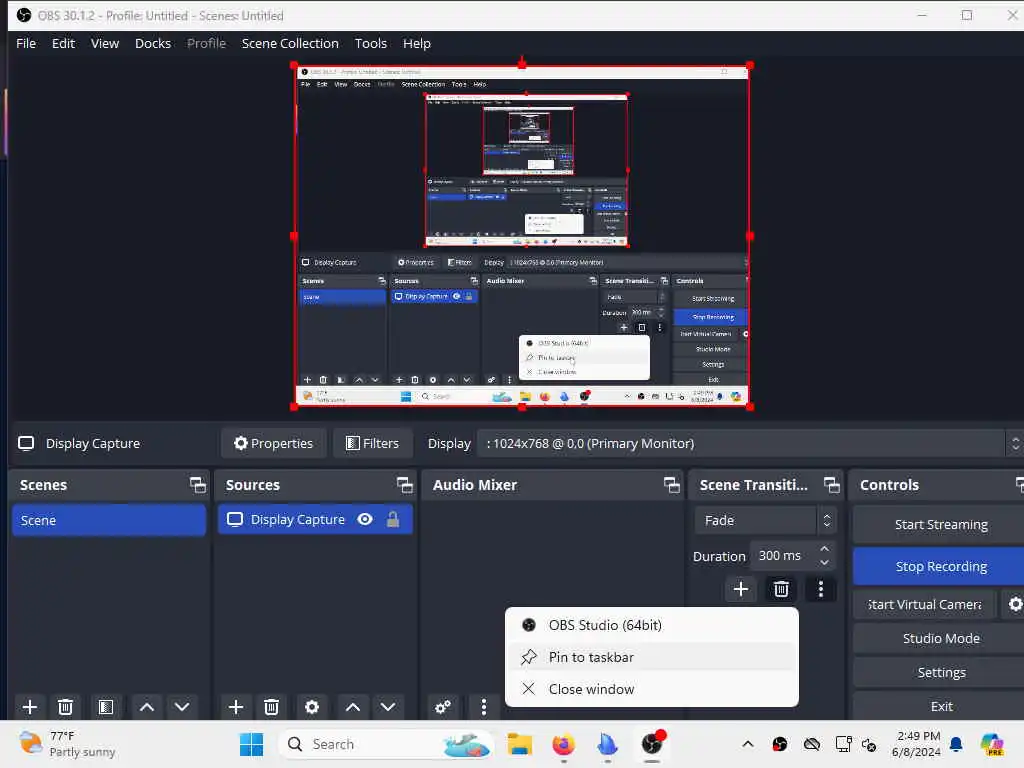Open the Display monitor selection dropdown
Screen dimensions: 1024x768
pyautogui.click(x=750, y=443)
